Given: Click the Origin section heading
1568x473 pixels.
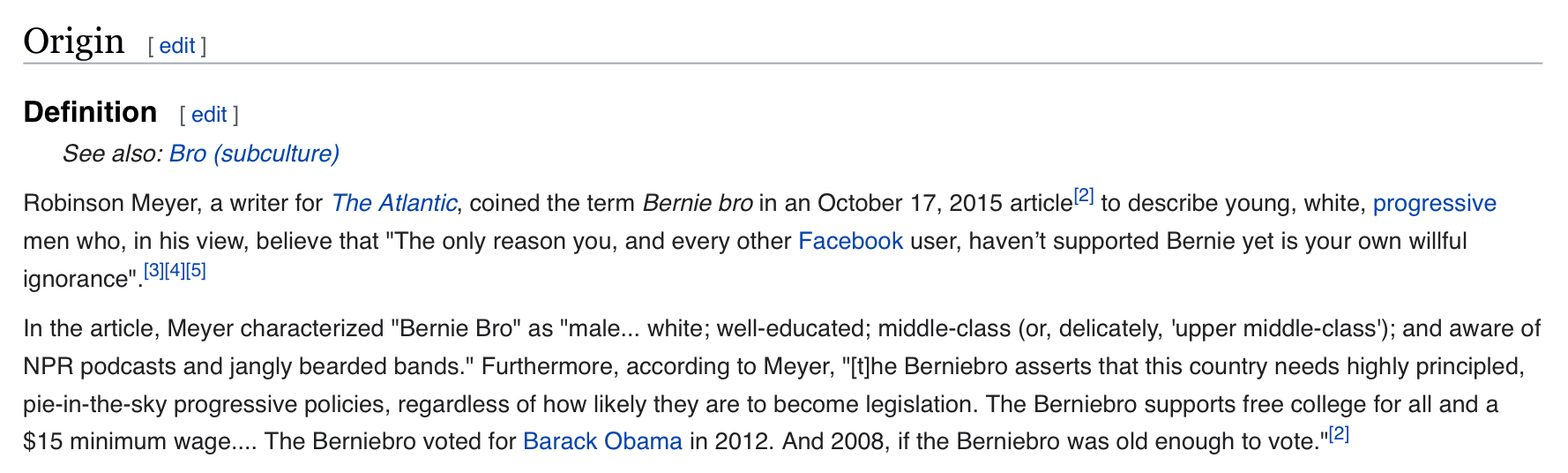Looking at the screenshot, I should pyautogui.click(x=74, y=41).
